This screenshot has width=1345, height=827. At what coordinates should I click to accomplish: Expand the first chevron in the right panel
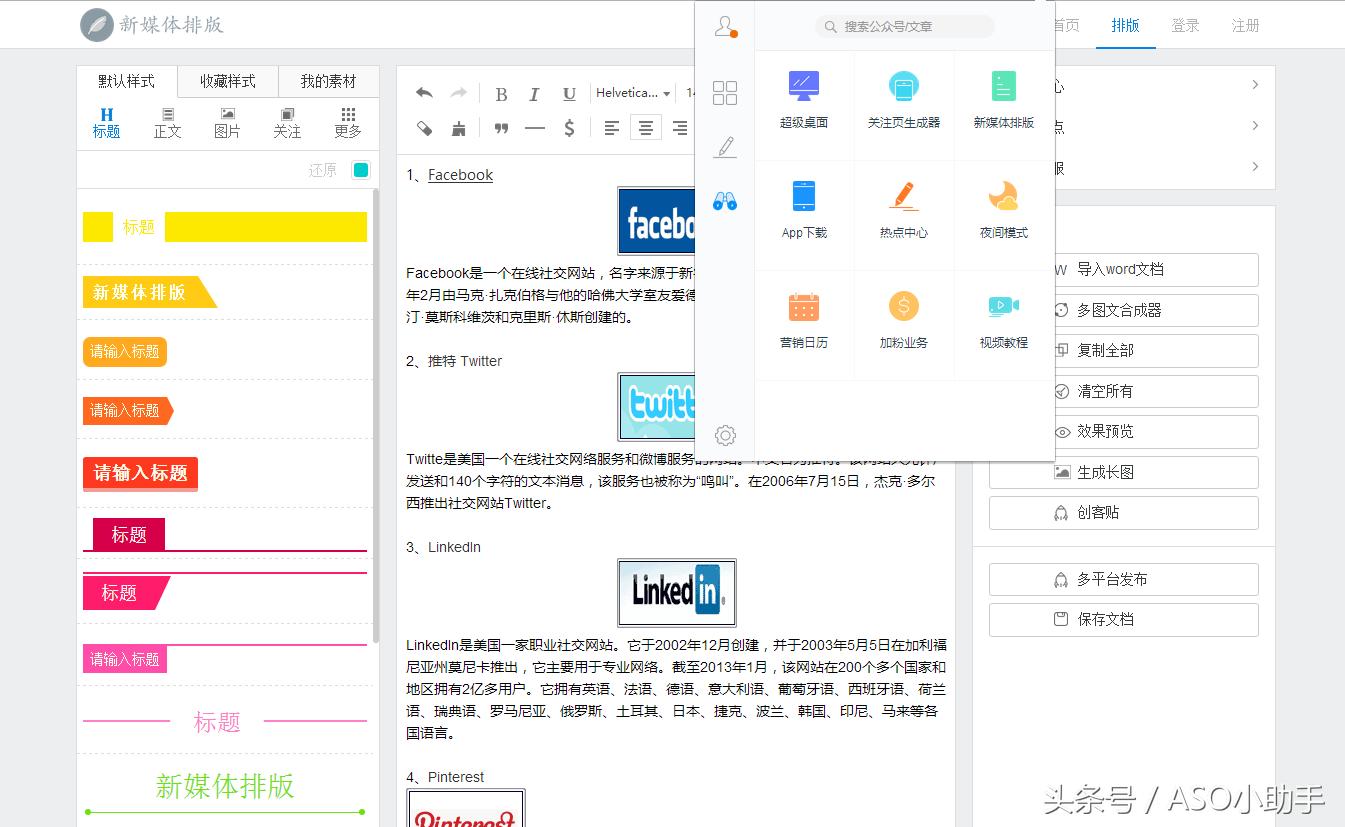pos(1254,85)
